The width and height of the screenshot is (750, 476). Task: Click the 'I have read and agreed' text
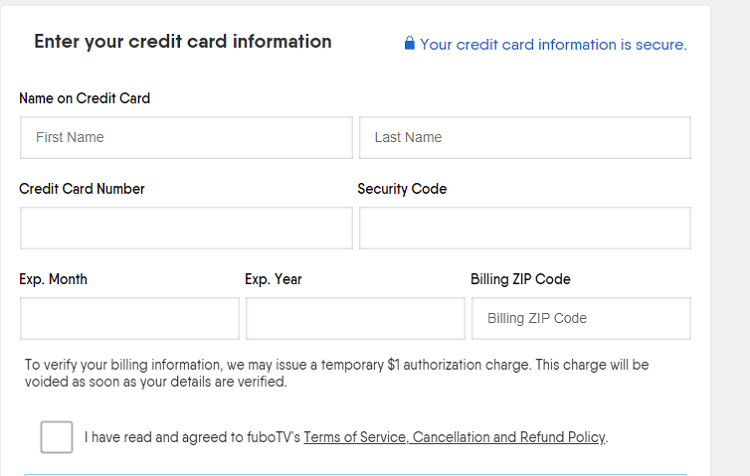[156, 437]
